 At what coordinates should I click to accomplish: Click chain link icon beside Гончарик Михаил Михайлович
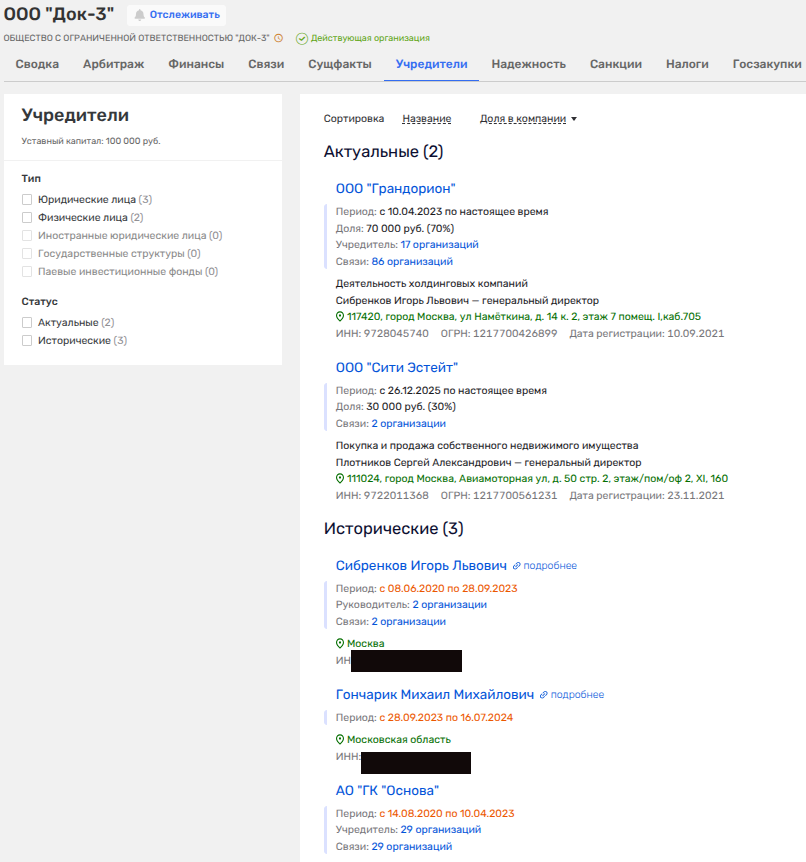tap(544, 695)
